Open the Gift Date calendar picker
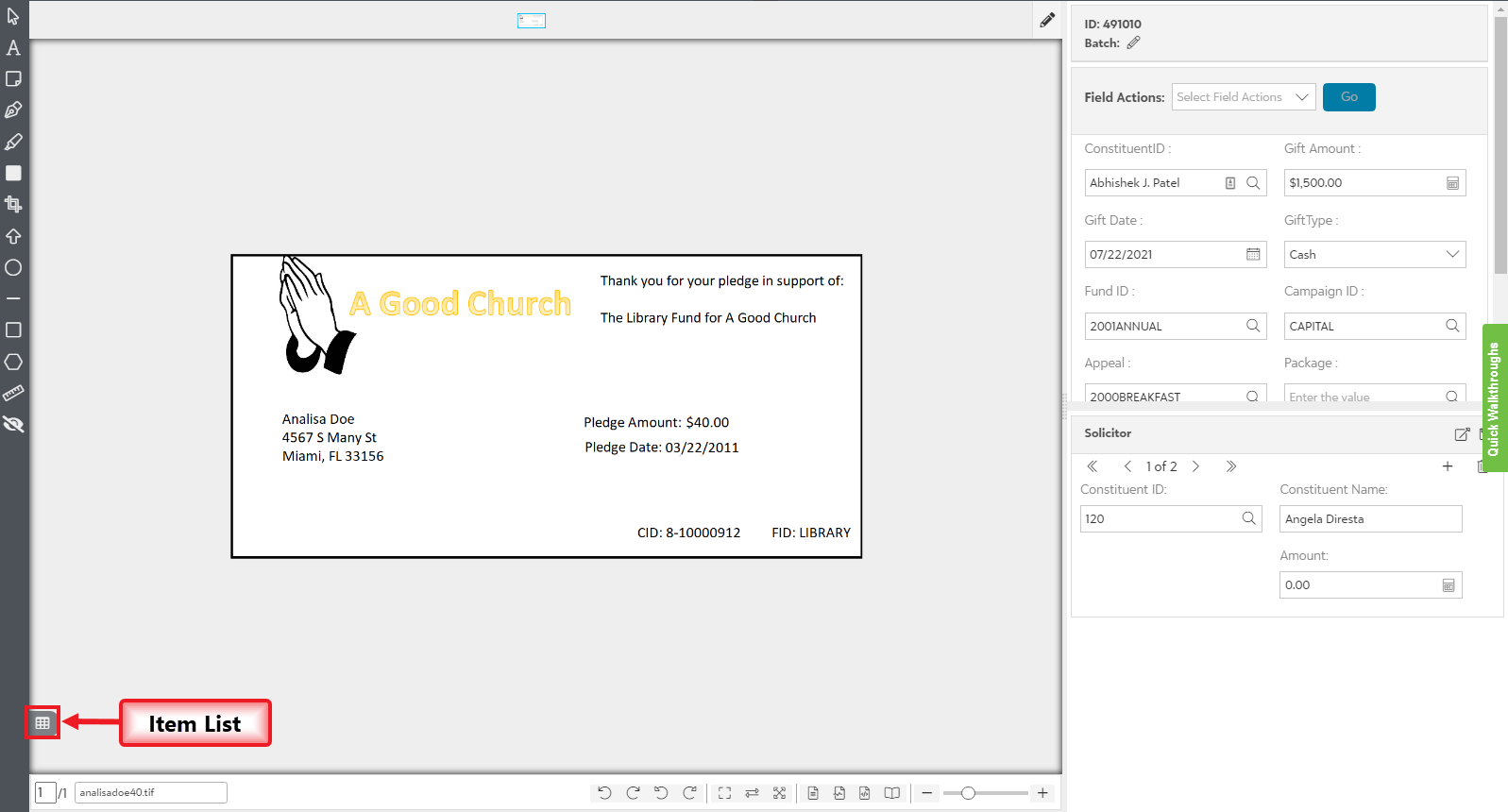 click(x=1253, y=254)
